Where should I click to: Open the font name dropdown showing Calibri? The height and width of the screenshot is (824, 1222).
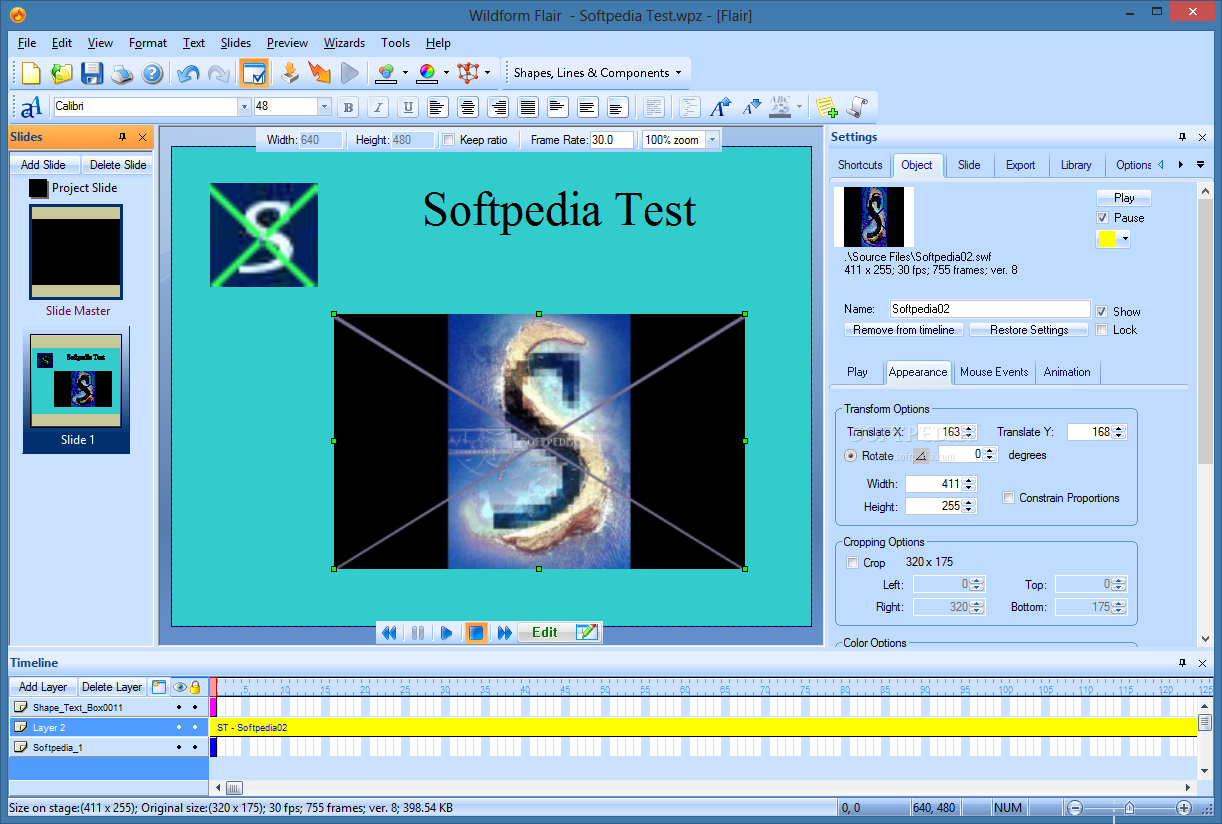244,107
